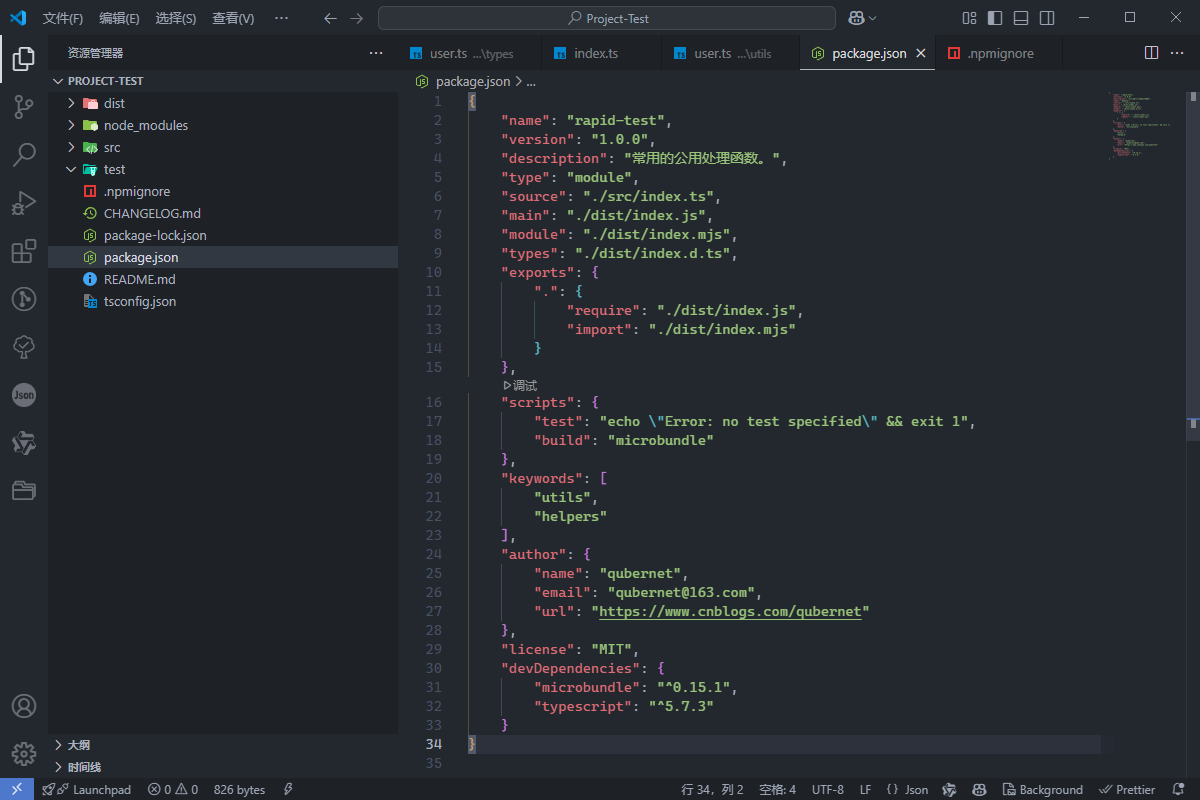The height and width of the screenshot is (800, 1200).
Task: Expand the 大纲 outline section
Action: [x=78, y=745]
